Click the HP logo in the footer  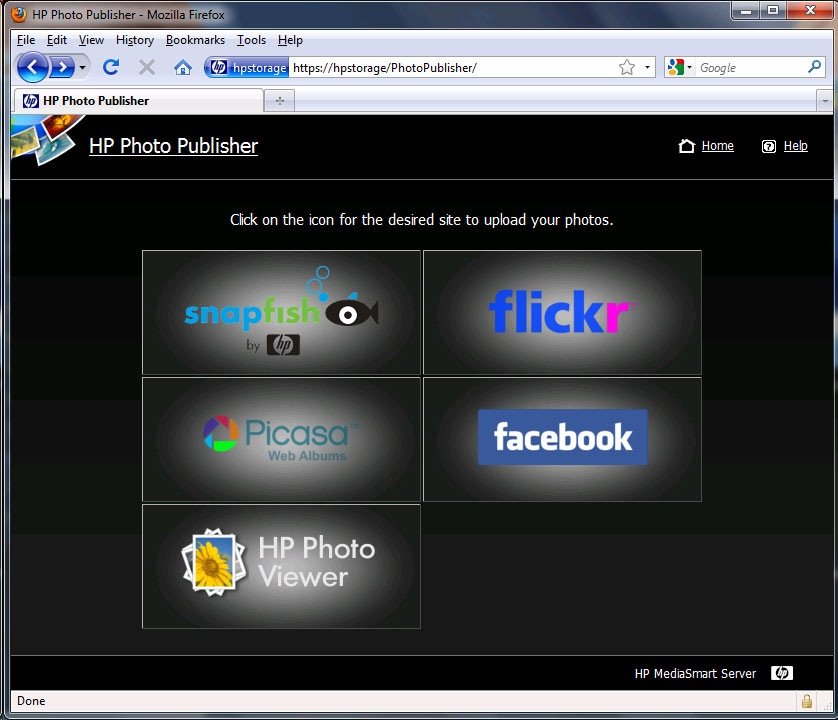[782, 673]
